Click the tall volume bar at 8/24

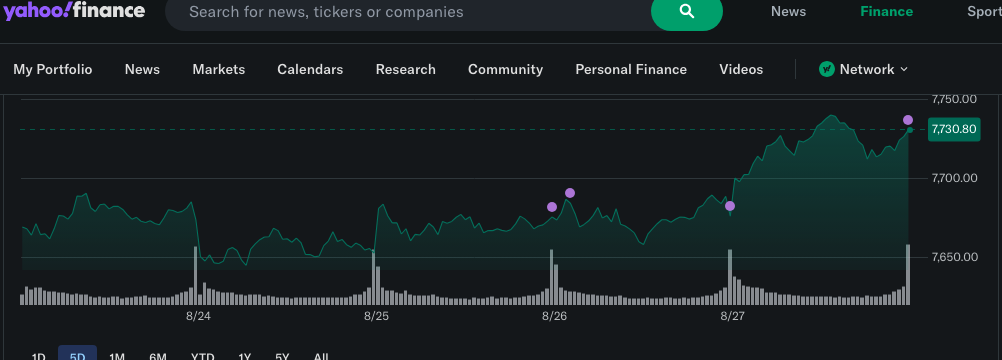pyautogui.click(x=196, y=276)
